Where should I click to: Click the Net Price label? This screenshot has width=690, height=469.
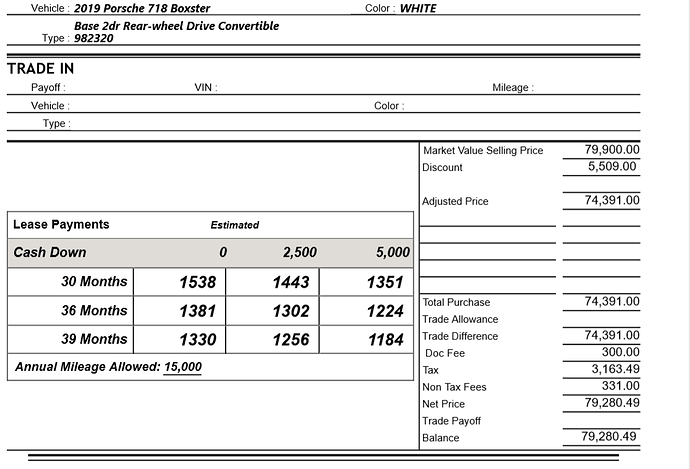443,404
